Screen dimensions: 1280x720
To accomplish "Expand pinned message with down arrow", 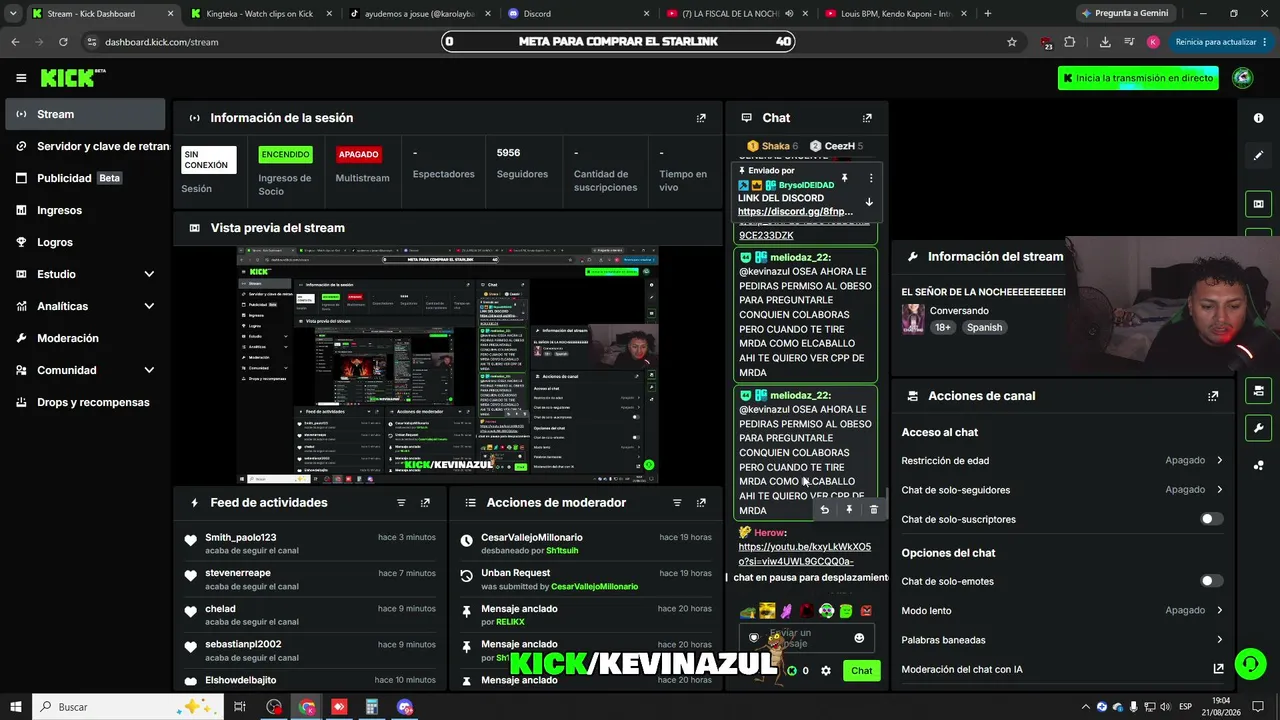I will 869,202.
